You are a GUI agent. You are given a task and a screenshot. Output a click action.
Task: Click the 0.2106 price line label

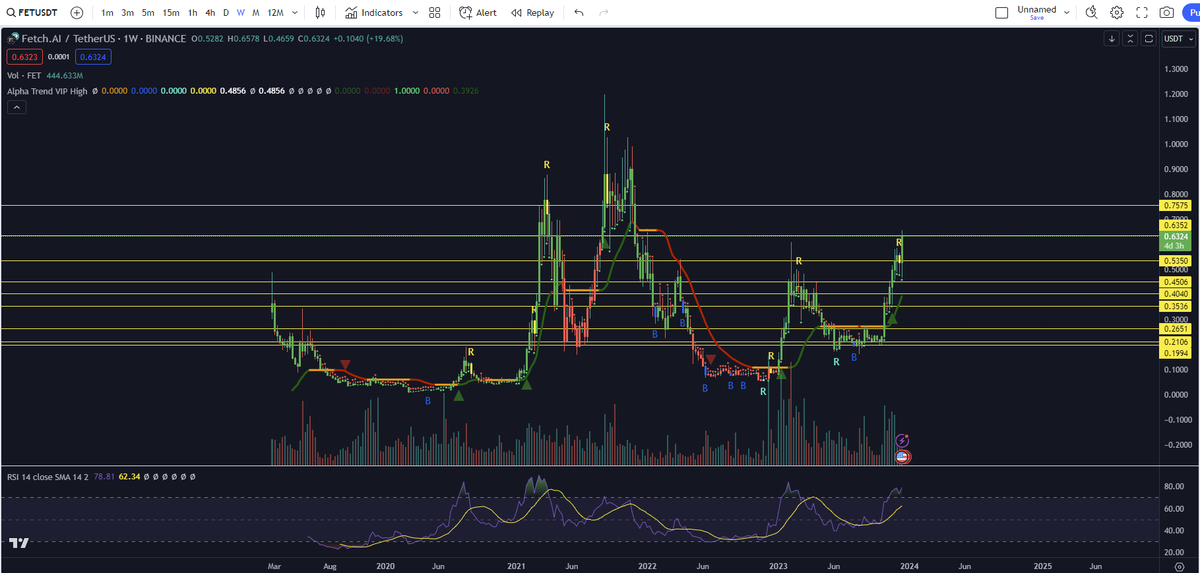1174,342
